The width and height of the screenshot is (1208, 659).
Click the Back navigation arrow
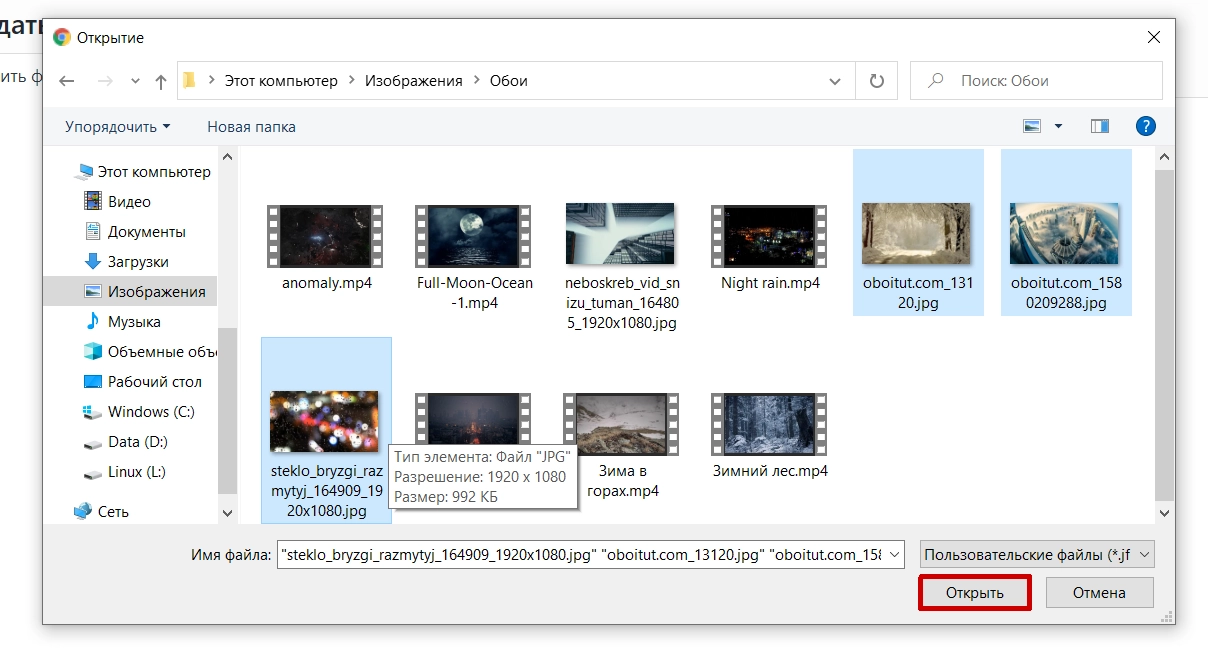point(67,81)
